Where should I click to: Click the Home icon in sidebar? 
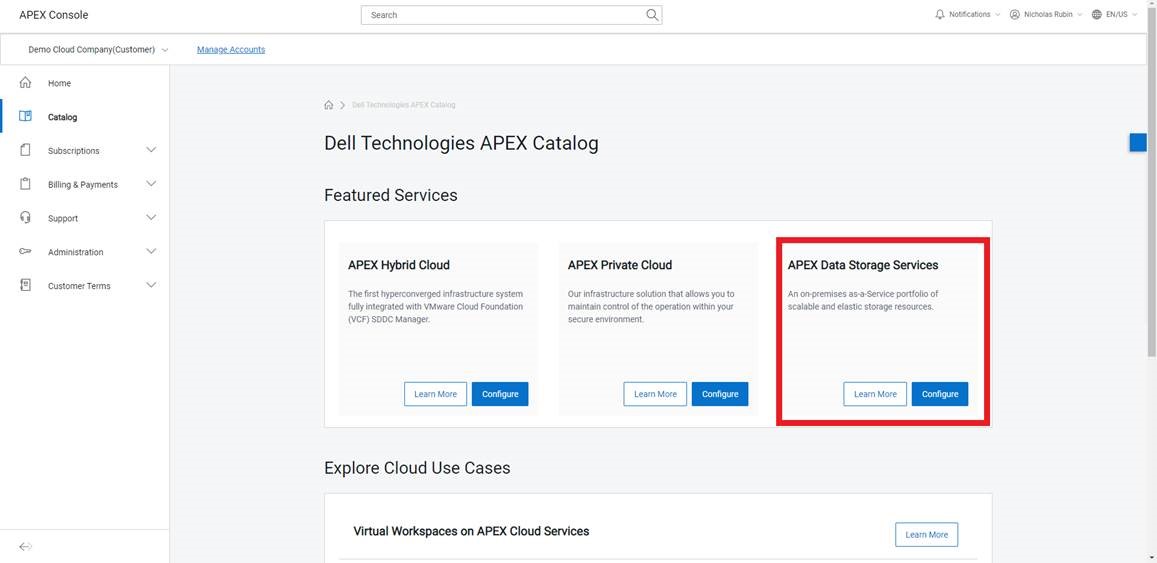pyautogui.click(x=26, y=83)
